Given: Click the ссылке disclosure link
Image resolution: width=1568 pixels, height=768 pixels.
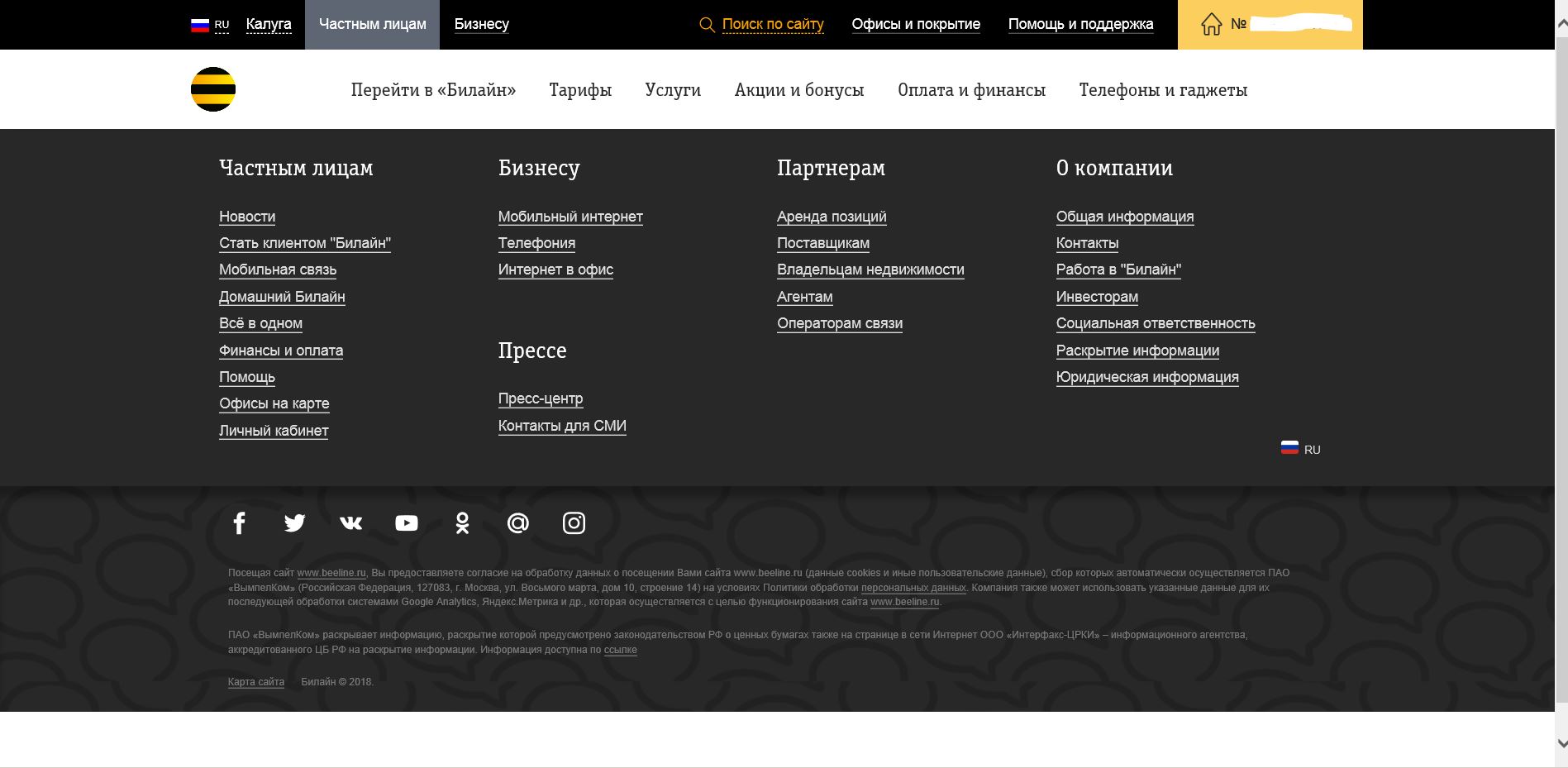Looking at the screenshot, I should click(621, 650).
